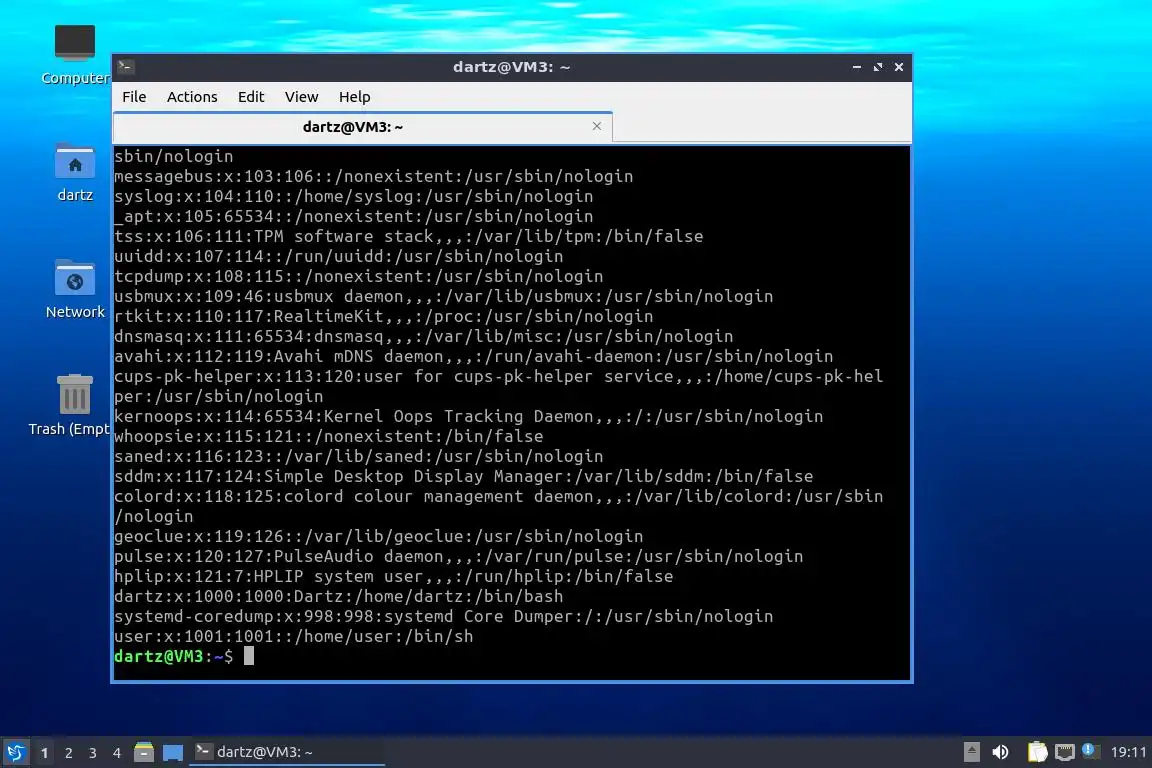Click the geoclue:x:119:126 output line
The height and width of the screenshot is (768, 1152).
pos(378,536)
